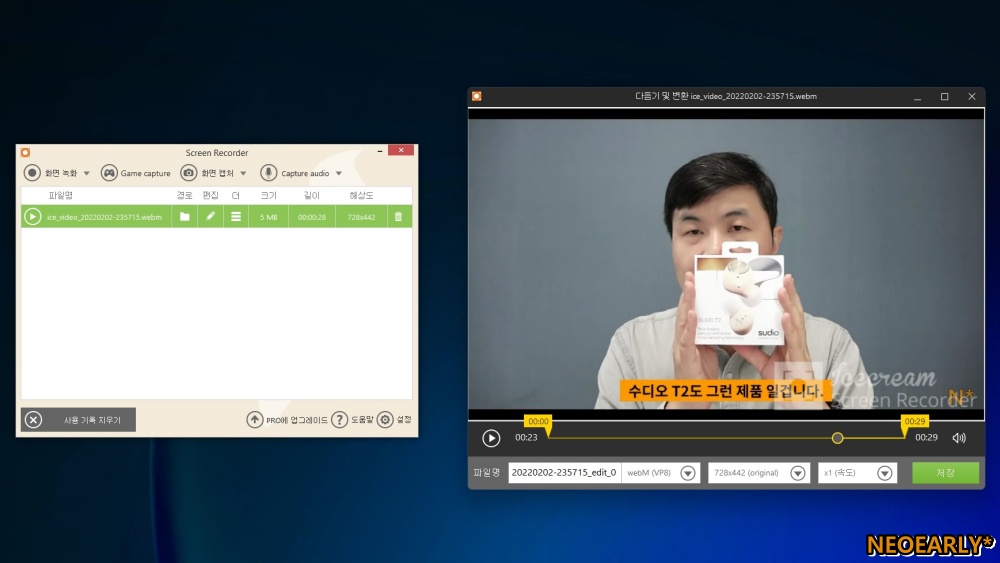This screenshot has width=1000, height=563.
Task: Expand the 화면 캡처 dropdown arrow
Action: [x=243, y=173]
